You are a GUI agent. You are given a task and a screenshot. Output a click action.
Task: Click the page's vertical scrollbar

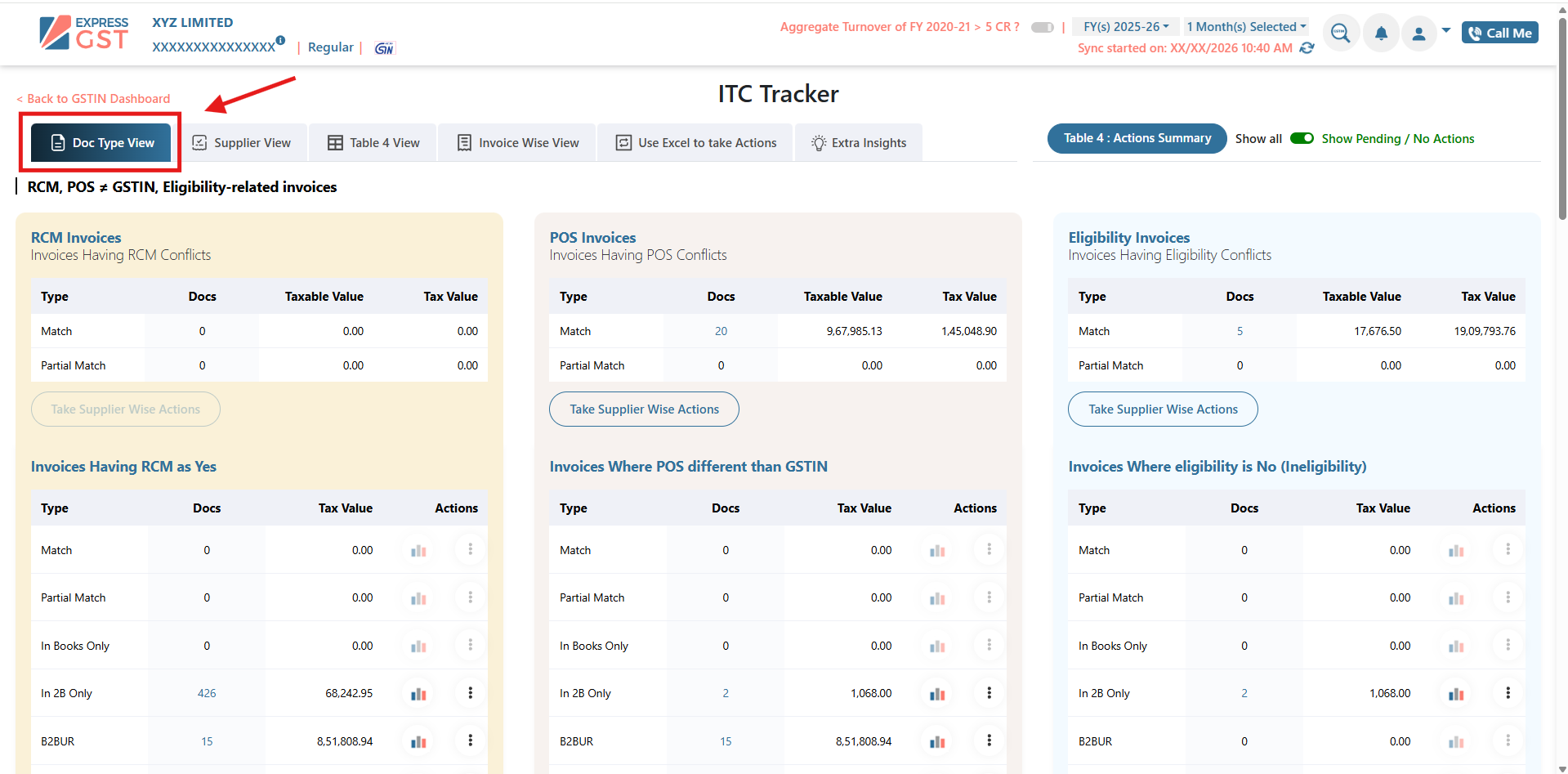click(x=1561, y=123)
